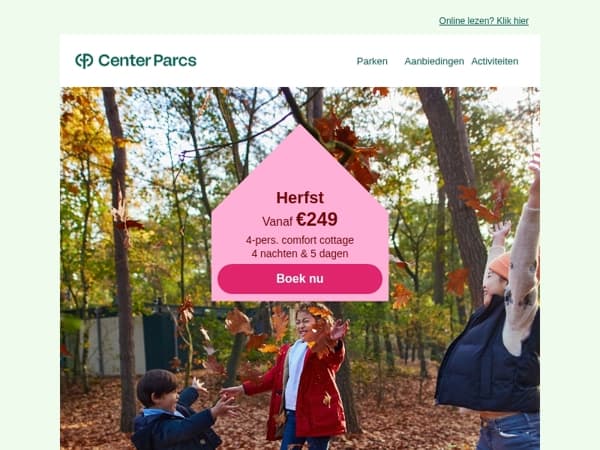
Task: Click the boy in the blue jacket
Action: 172,411
